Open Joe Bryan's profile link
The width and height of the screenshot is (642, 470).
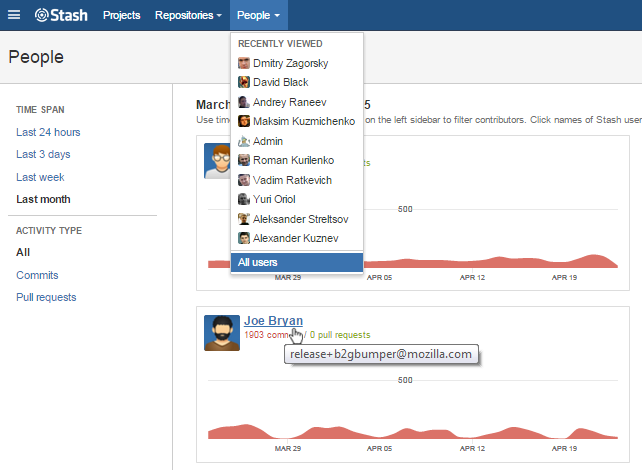[x=273, y=321]
